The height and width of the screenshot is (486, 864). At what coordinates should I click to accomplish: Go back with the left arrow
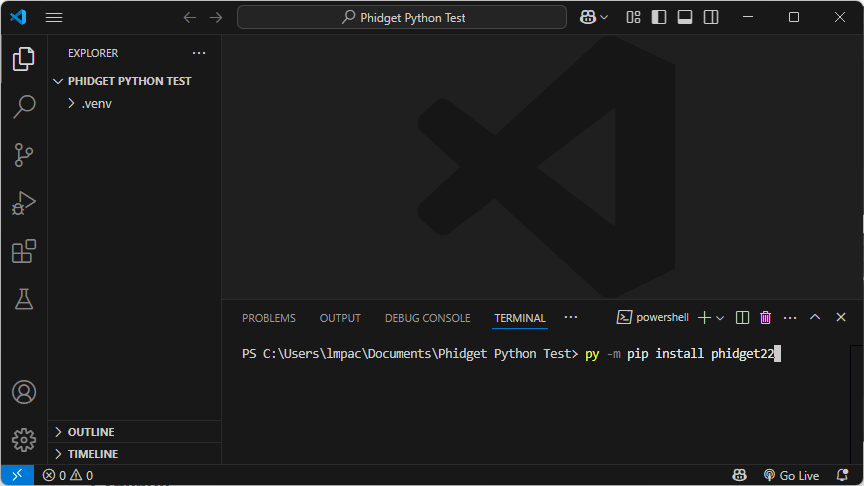click(190, 18)
